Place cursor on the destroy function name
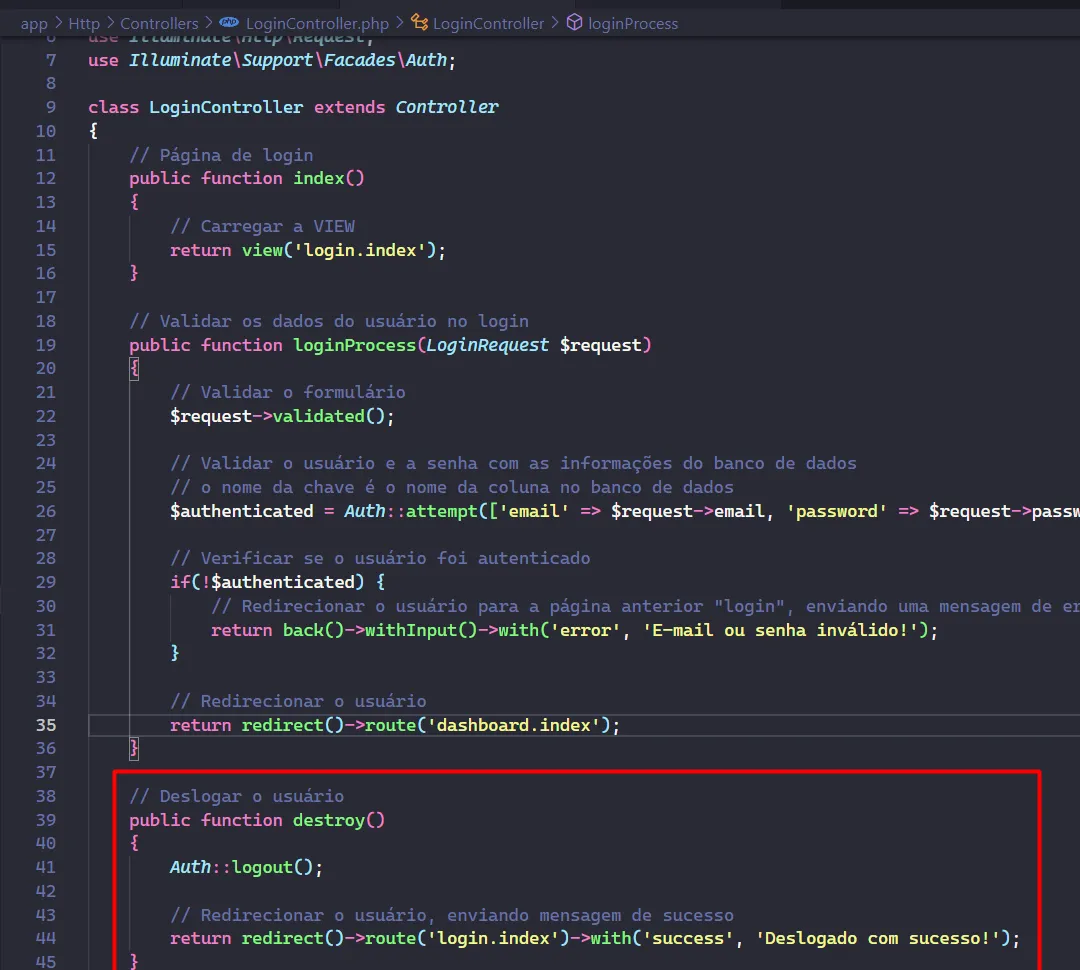Image resolution: width=1080 pixels, height=970 pixels. tap(328, 820)
